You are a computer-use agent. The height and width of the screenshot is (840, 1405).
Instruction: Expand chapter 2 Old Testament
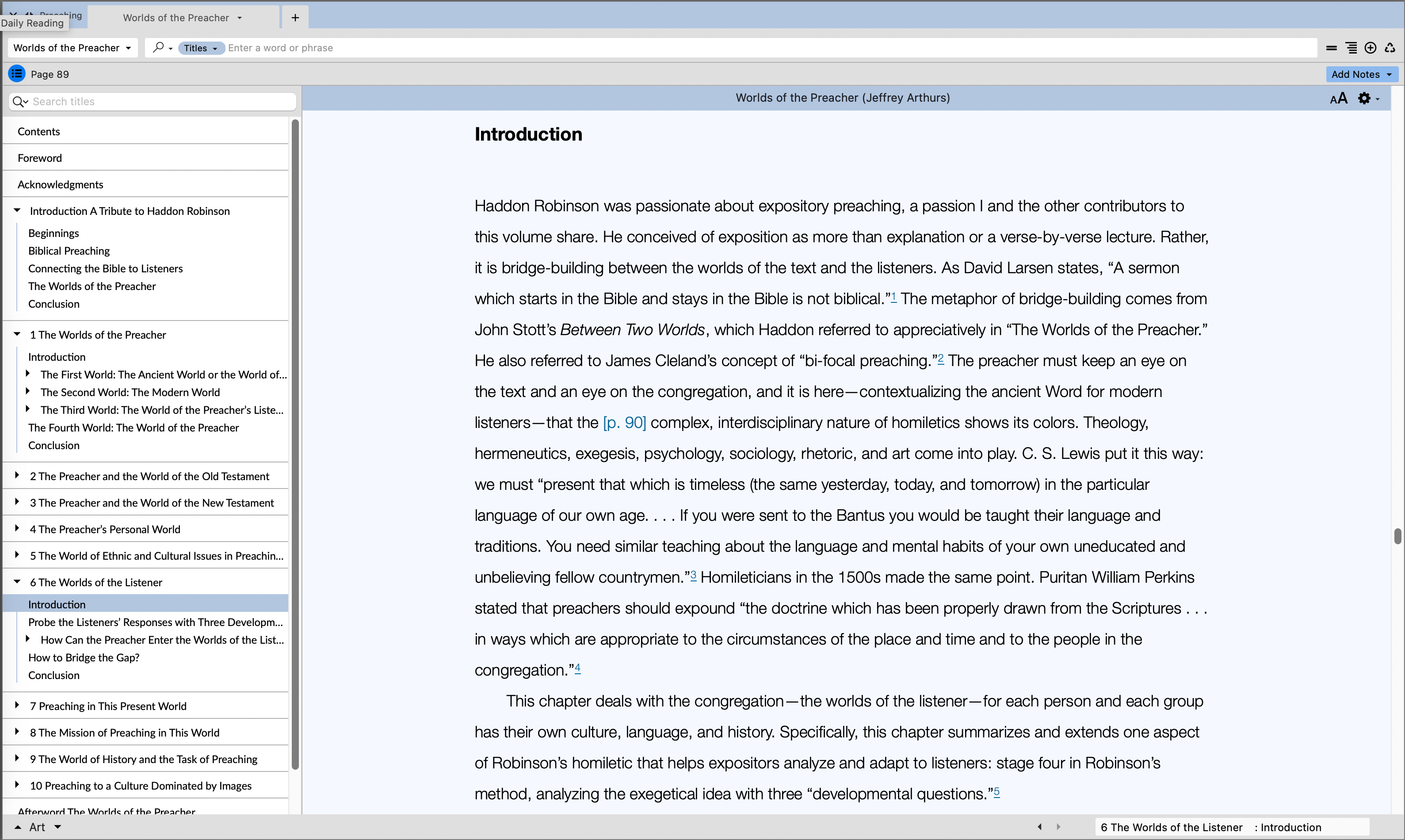point(17,475)
